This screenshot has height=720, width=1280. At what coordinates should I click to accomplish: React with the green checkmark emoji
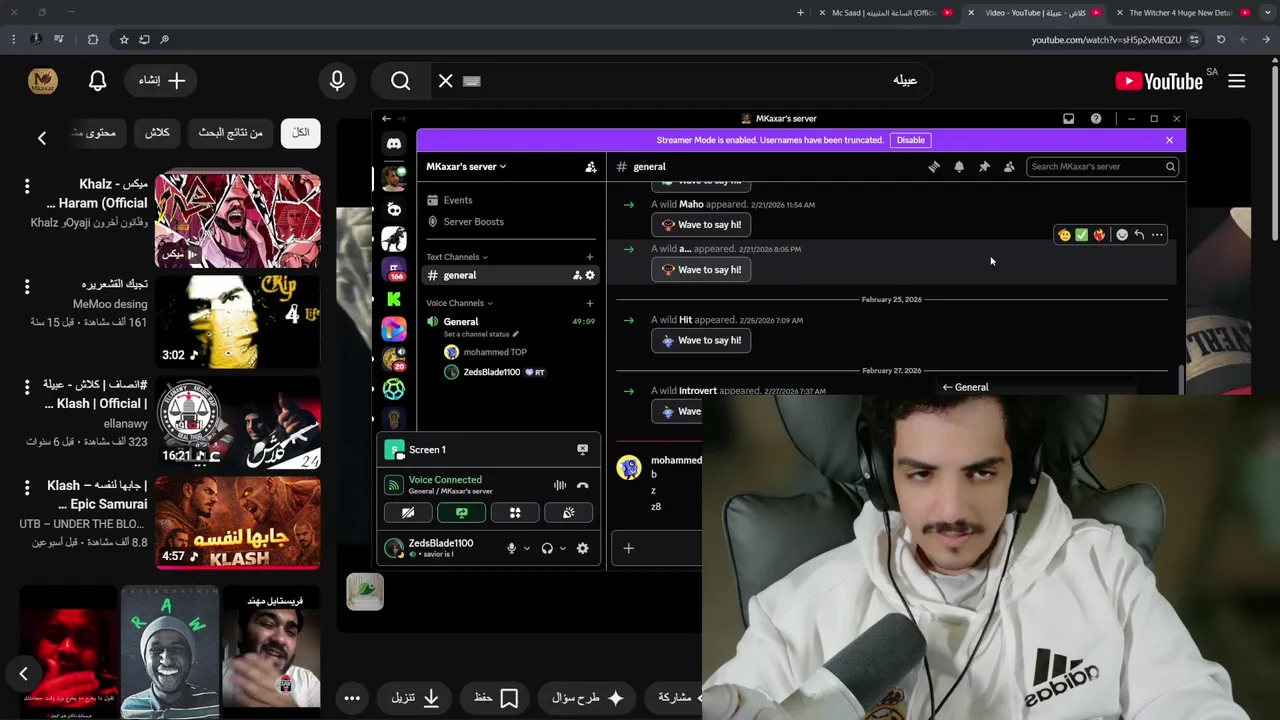pyautogui.click(x=1081, y=235)
